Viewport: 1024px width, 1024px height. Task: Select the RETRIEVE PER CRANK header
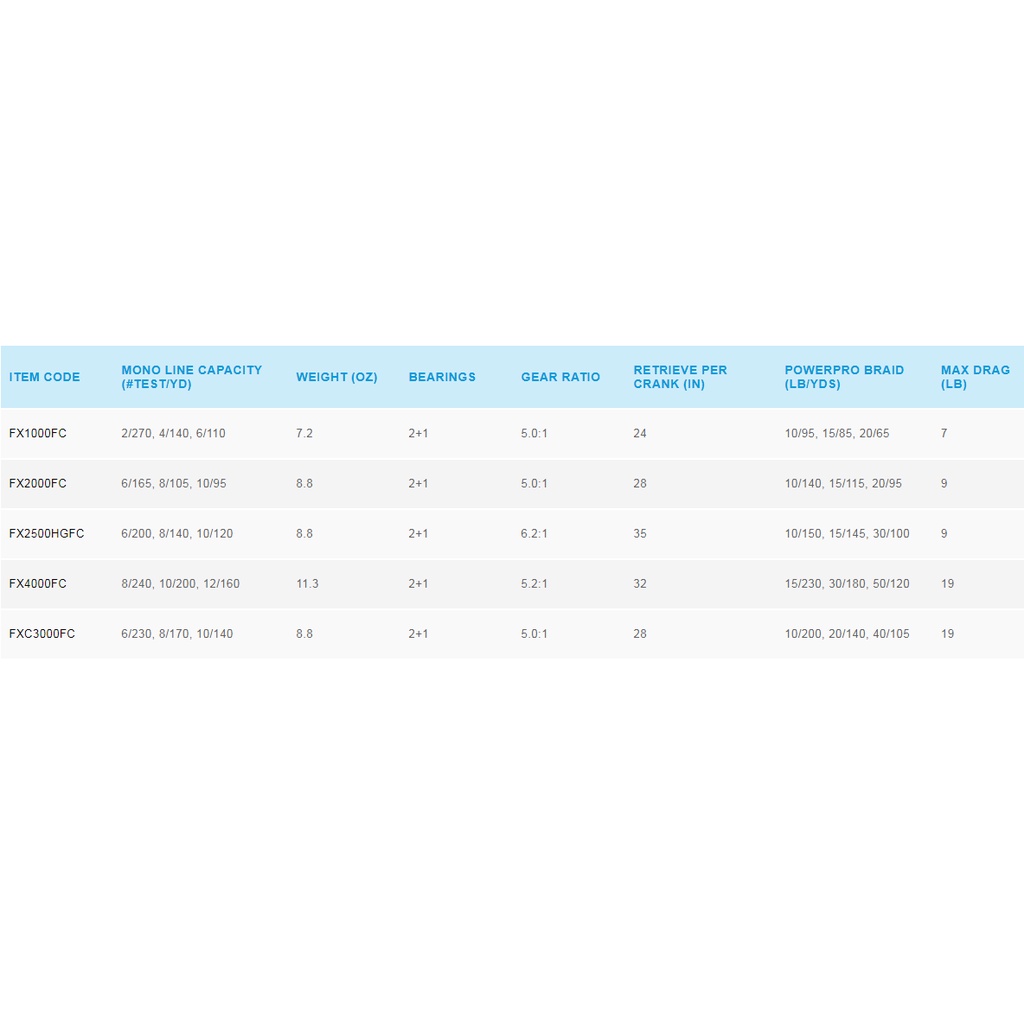[x=680, y=377]
